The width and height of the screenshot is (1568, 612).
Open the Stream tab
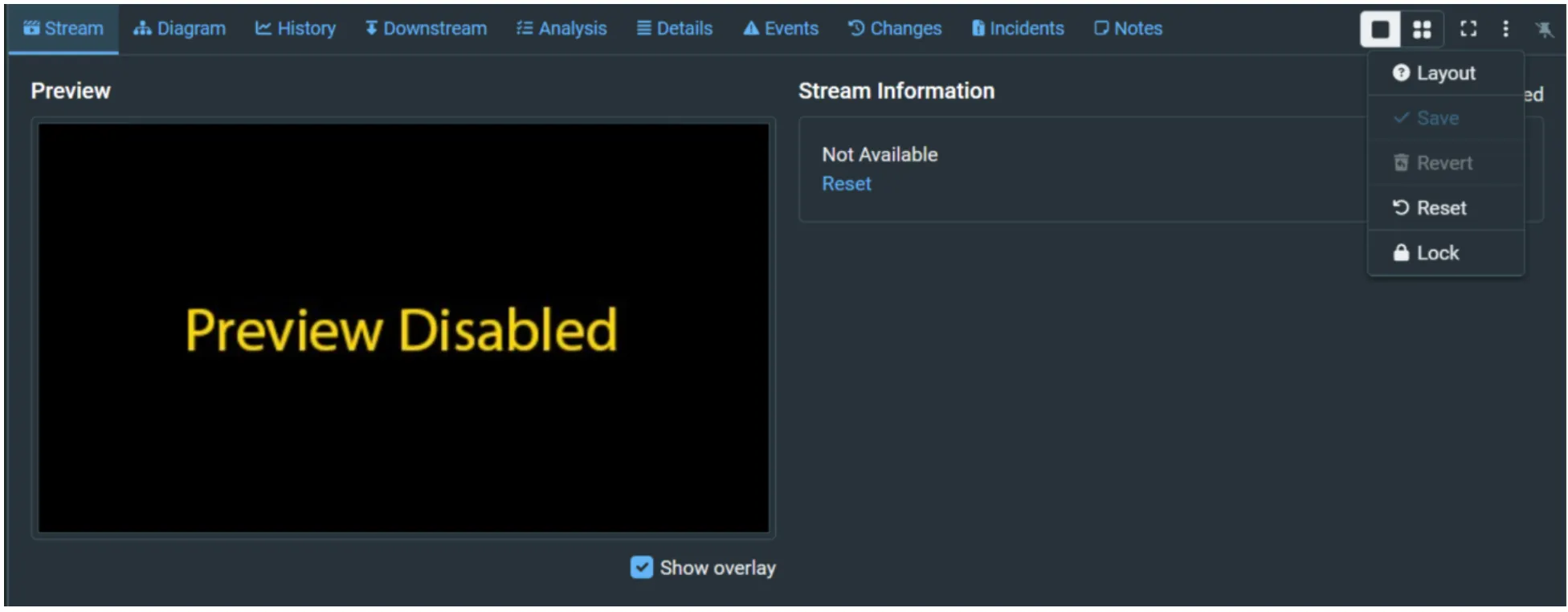coord(63,29)
